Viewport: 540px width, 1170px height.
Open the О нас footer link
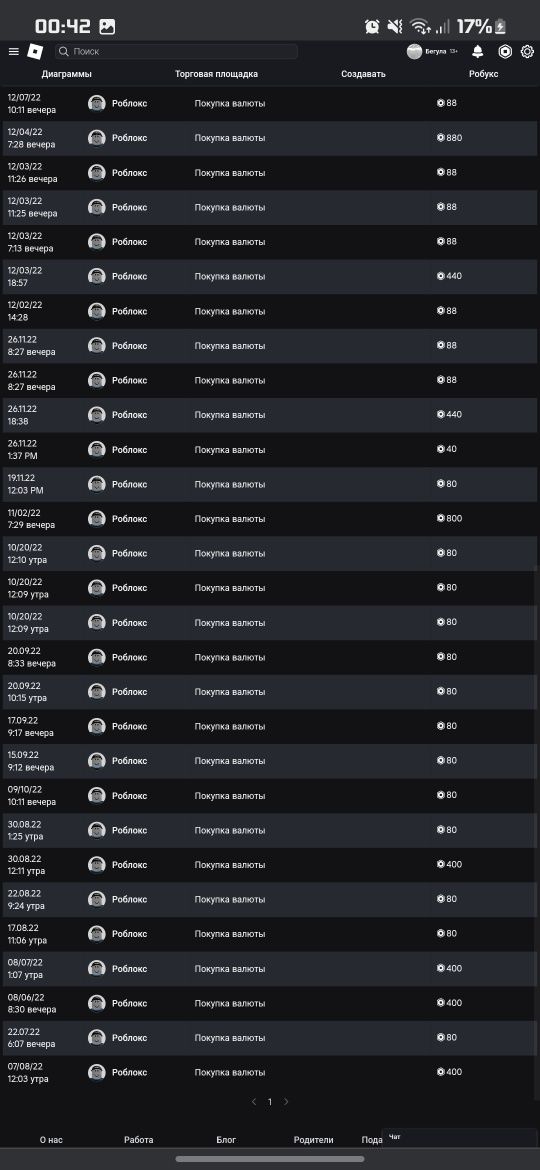coord(51,1139)
